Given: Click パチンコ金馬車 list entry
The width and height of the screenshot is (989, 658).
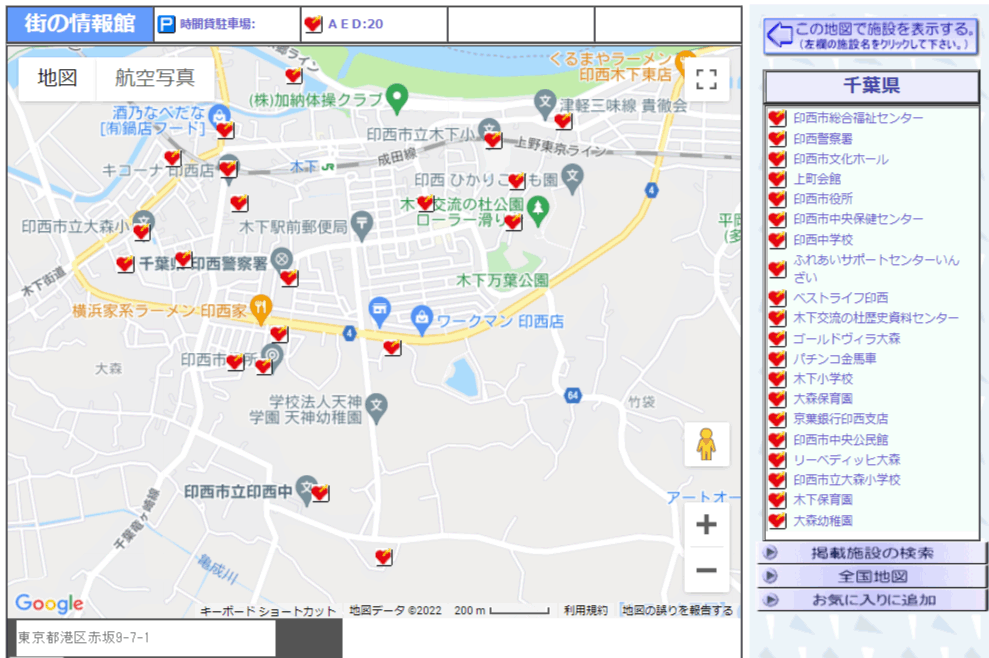Looking at the screenshot, I should (x=834, y=359).
